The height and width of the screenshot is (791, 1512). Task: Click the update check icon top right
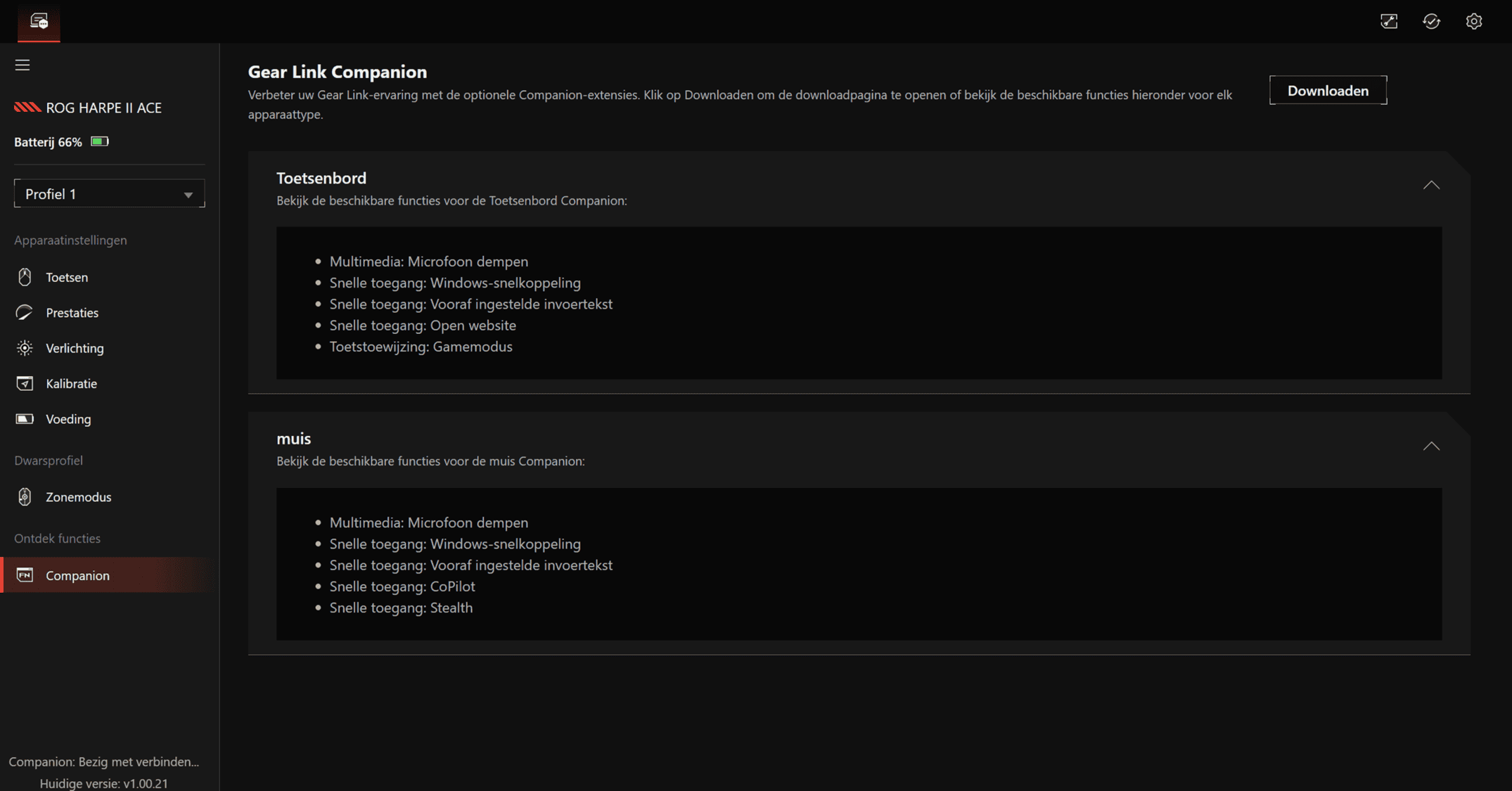[x=1431, y=21]
